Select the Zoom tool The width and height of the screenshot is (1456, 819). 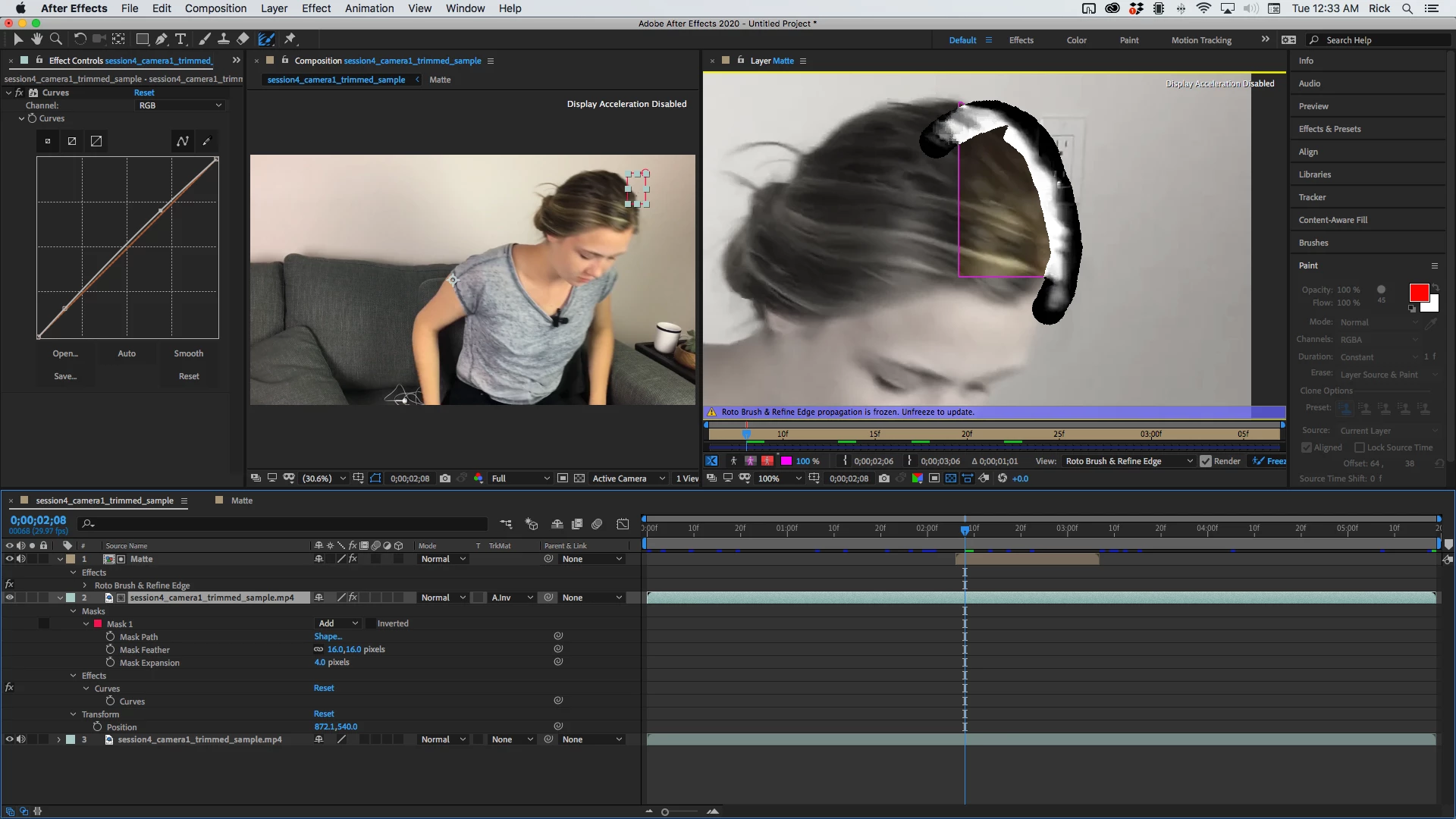(x=55, y=39)
